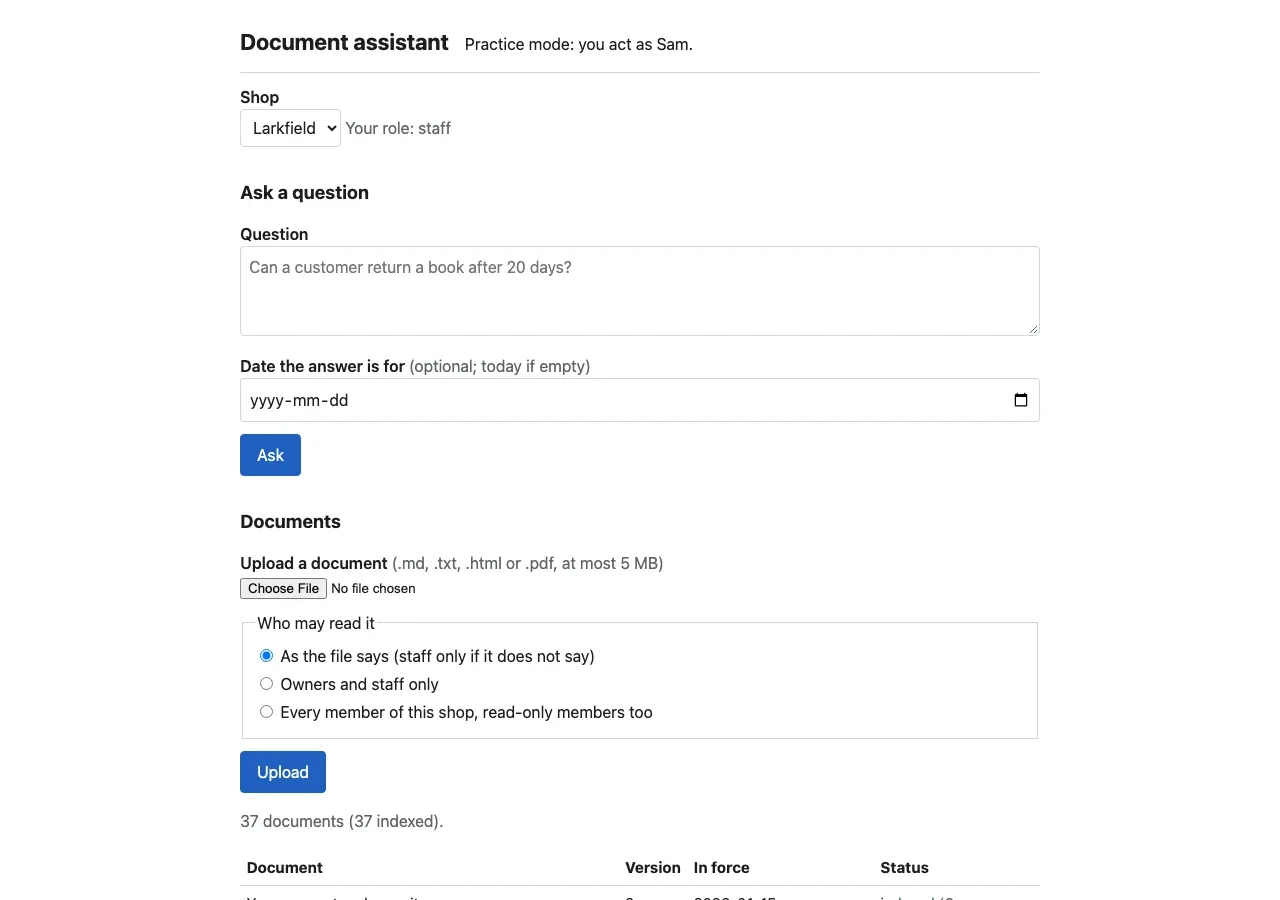Focus the date the answer is for field
Viewport: 1280px width, 900px height.
click(640, 400)
